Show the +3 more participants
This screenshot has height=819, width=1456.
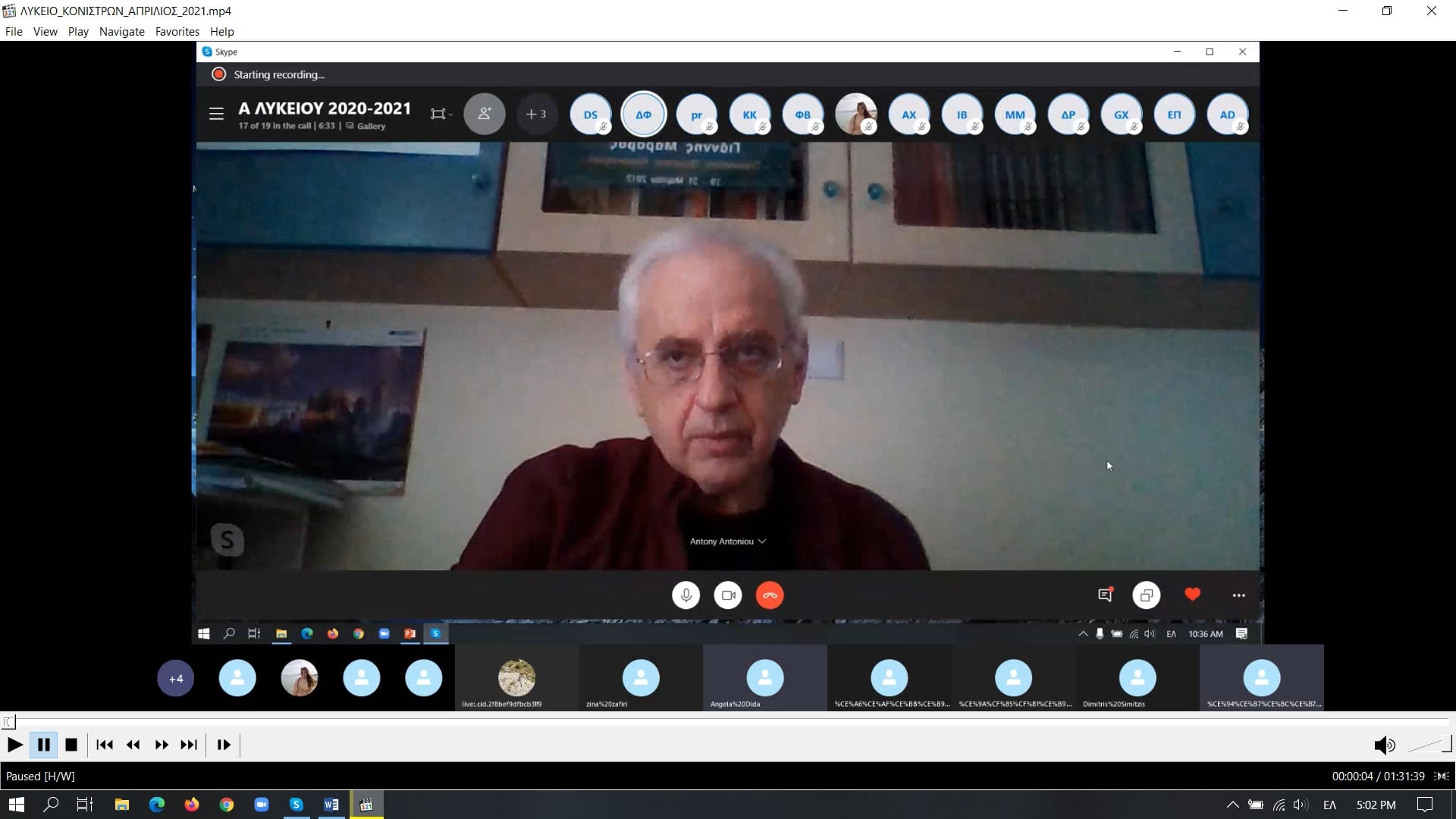[536, 114]
